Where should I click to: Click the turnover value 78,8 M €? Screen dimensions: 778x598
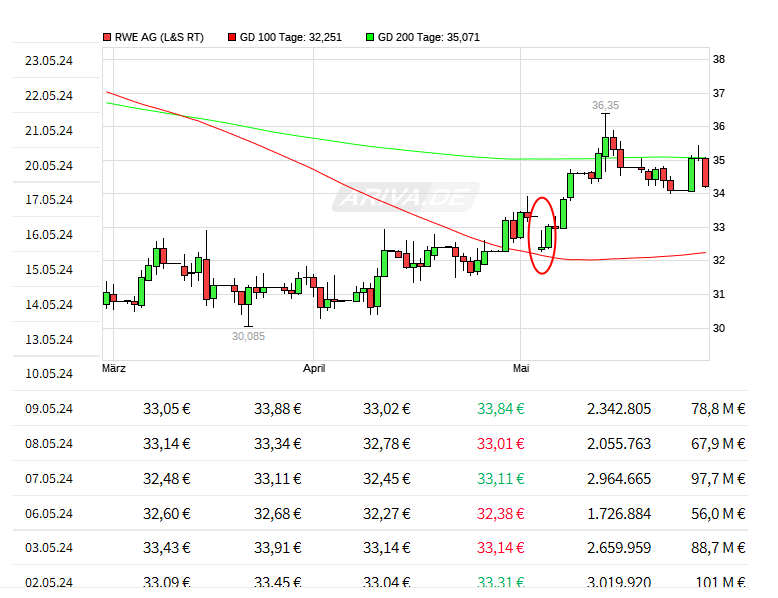pos(718,408)
